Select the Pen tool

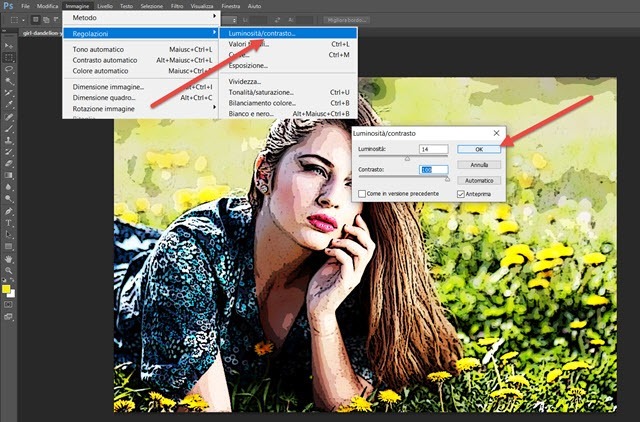pos(9,211)
